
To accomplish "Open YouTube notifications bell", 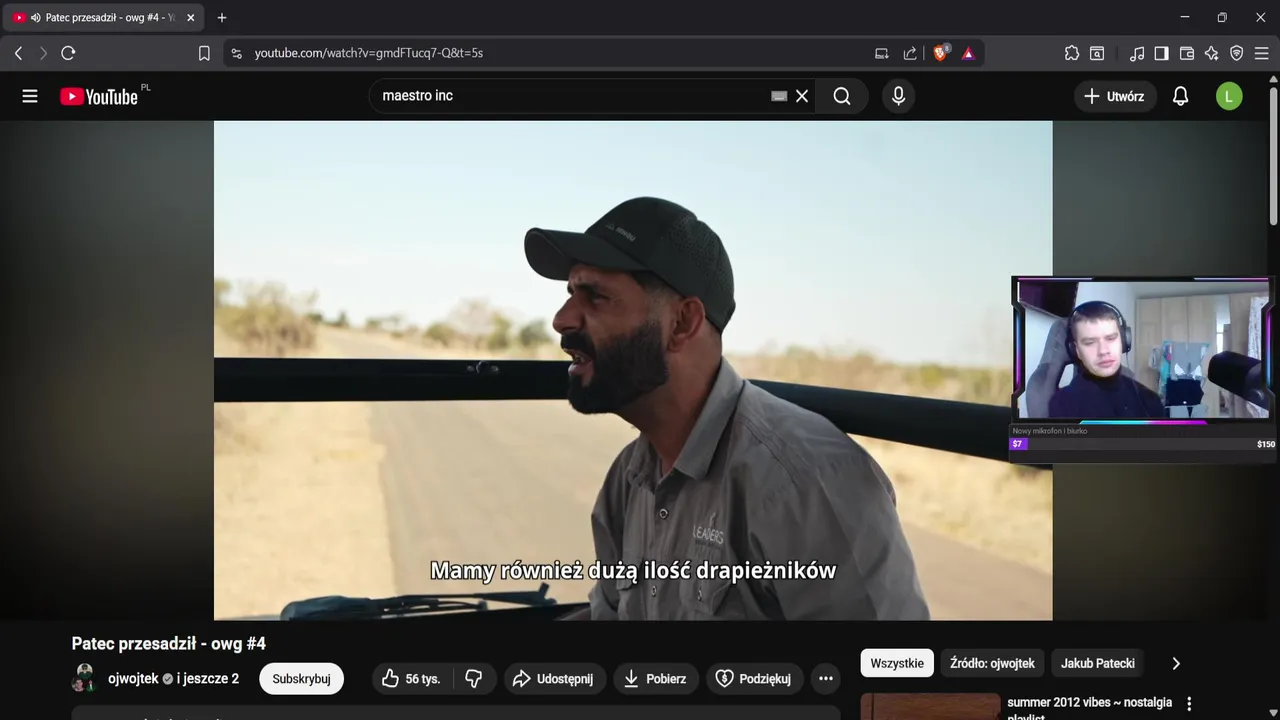I will tap(1181, 96).
